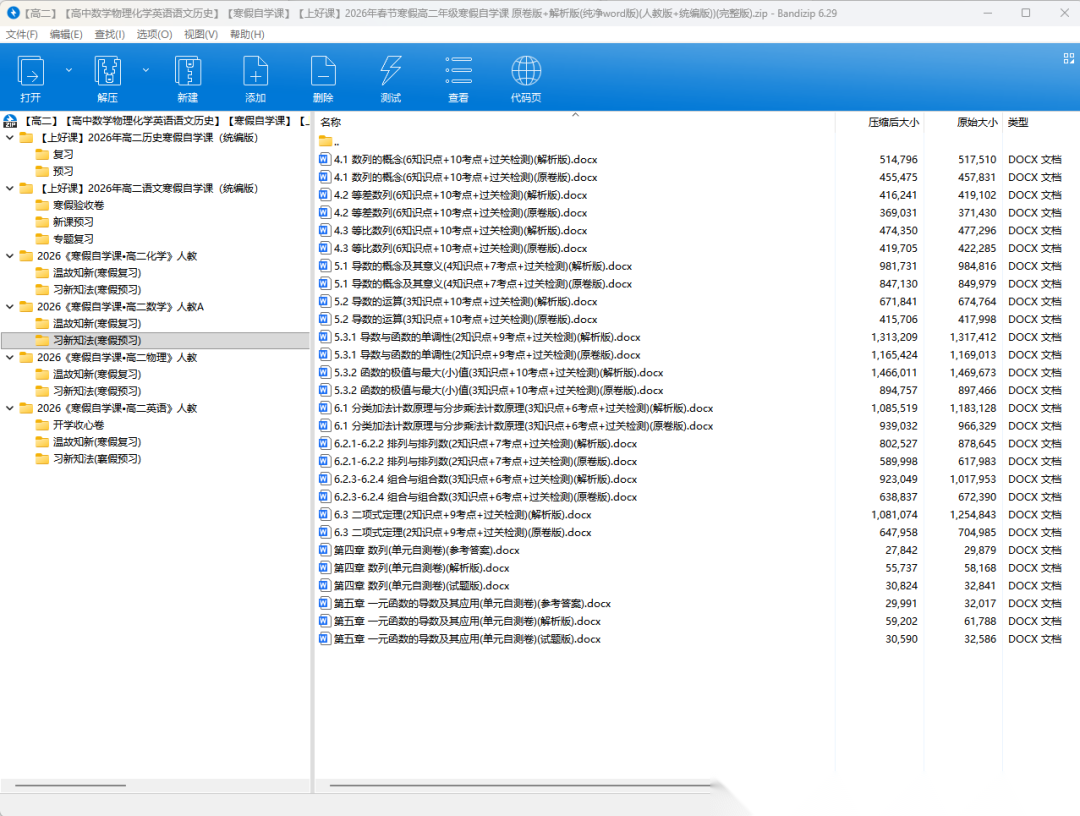Click the Test (测试) archive icon

390,72
